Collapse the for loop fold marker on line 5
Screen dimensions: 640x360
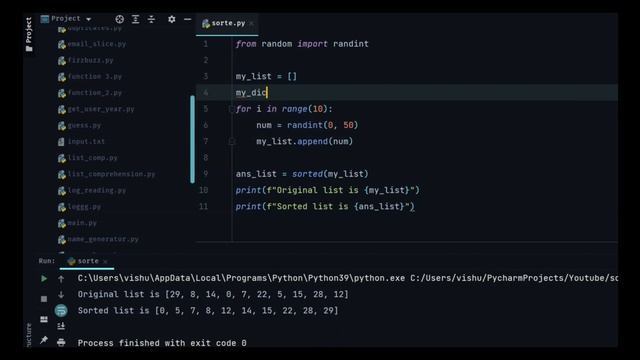[x=231, y=109]
